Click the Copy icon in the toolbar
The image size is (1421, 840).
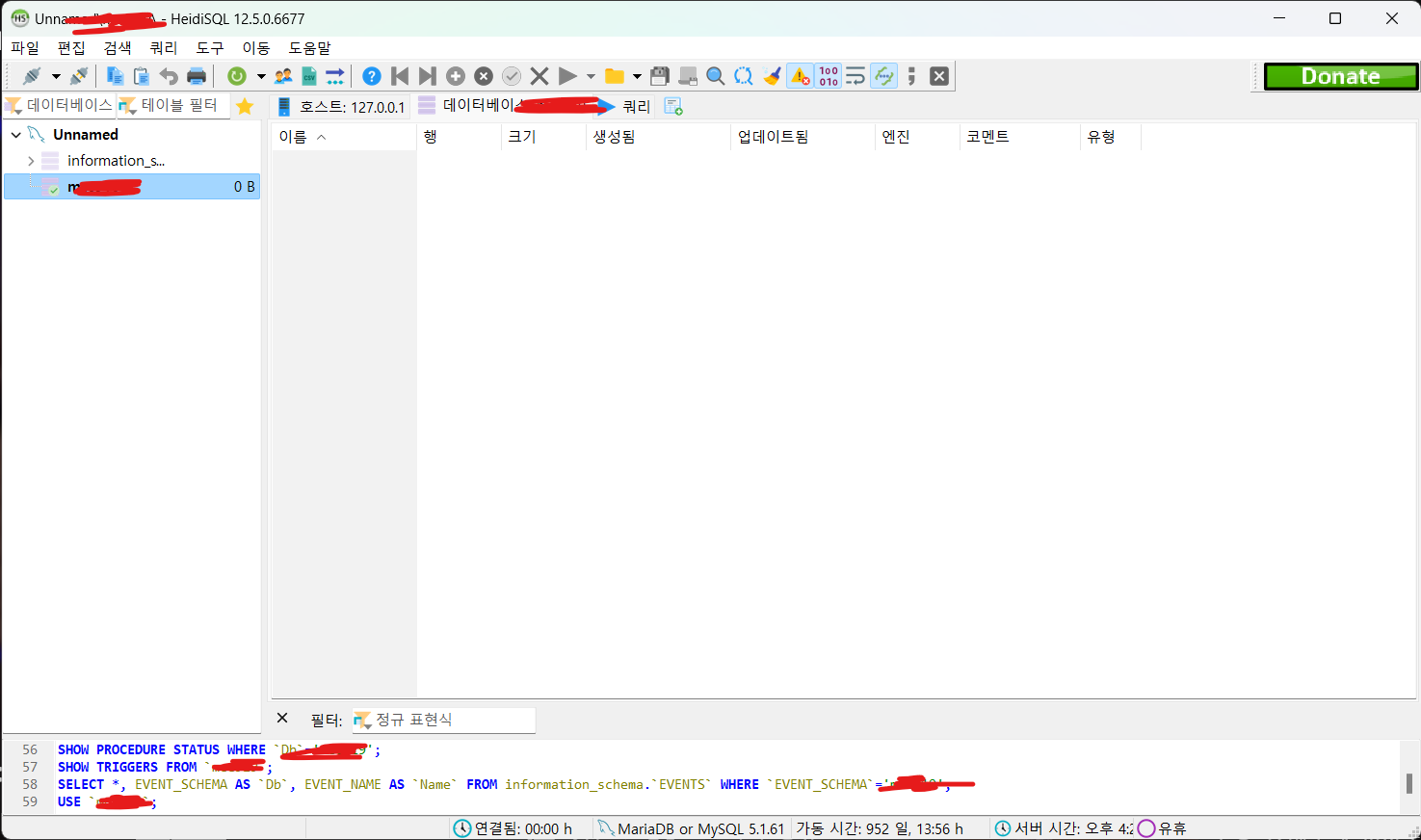115,75
